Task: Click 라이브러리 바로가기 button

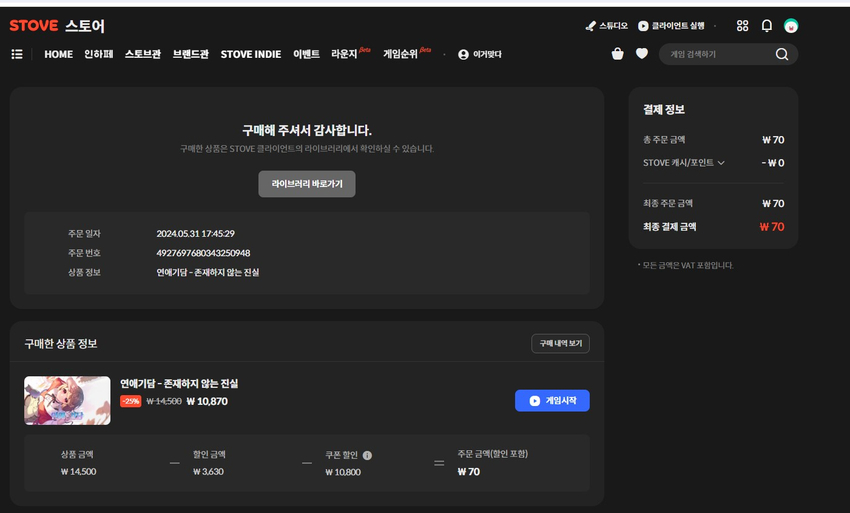Action: coord(307,184)
